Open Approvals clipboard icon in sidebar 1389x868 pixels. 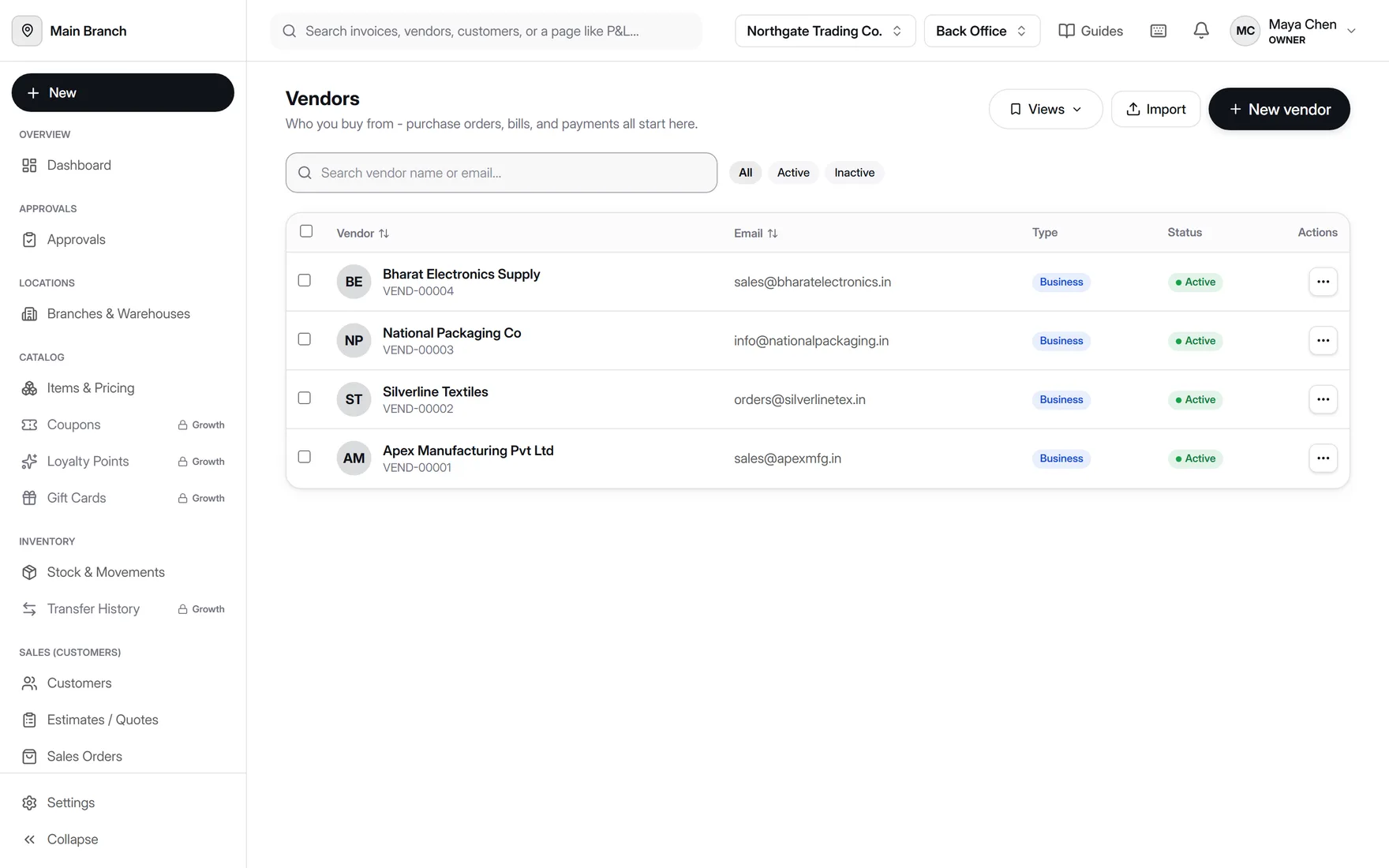pos(29,240)
